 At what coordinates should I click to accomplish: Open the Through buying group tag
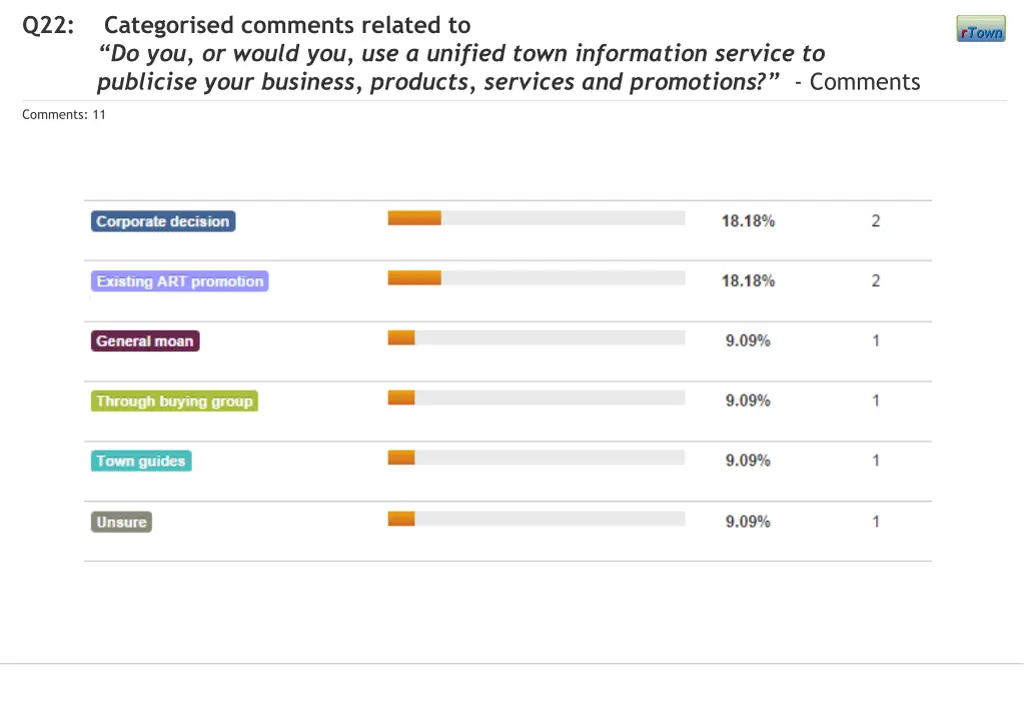[x=174, y=402]
